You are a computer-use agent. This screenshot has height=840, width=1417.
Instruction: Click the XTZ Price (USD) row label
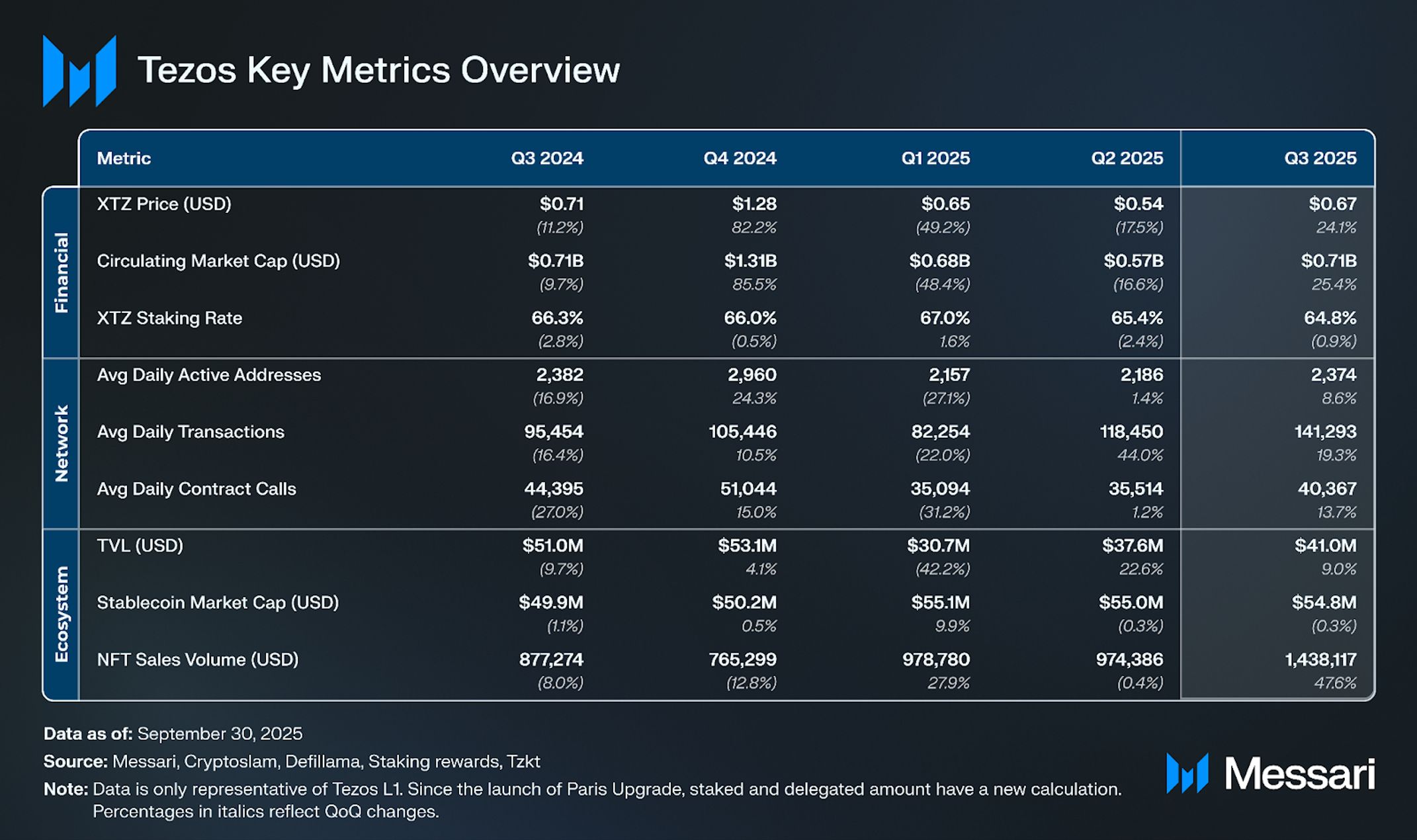tap(164, 204)
